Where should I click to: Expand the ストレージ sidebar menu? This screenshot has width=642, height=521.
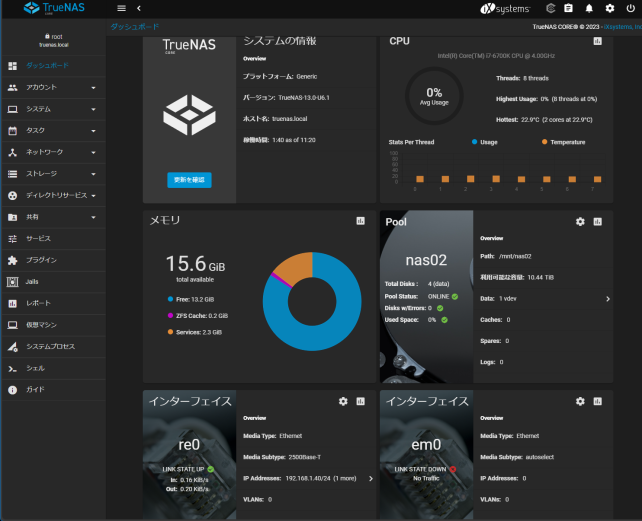53,174
